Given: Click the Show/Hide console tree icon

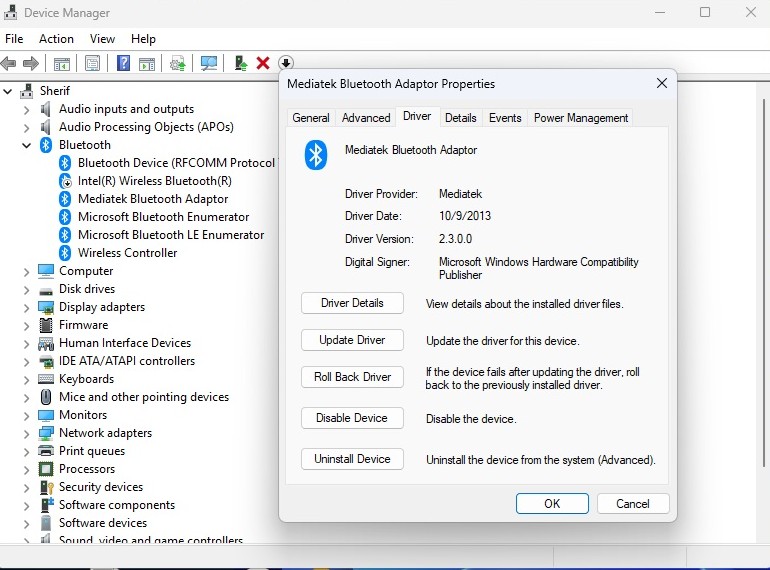Looking at the screenshot, I should [x=62, y=63].
